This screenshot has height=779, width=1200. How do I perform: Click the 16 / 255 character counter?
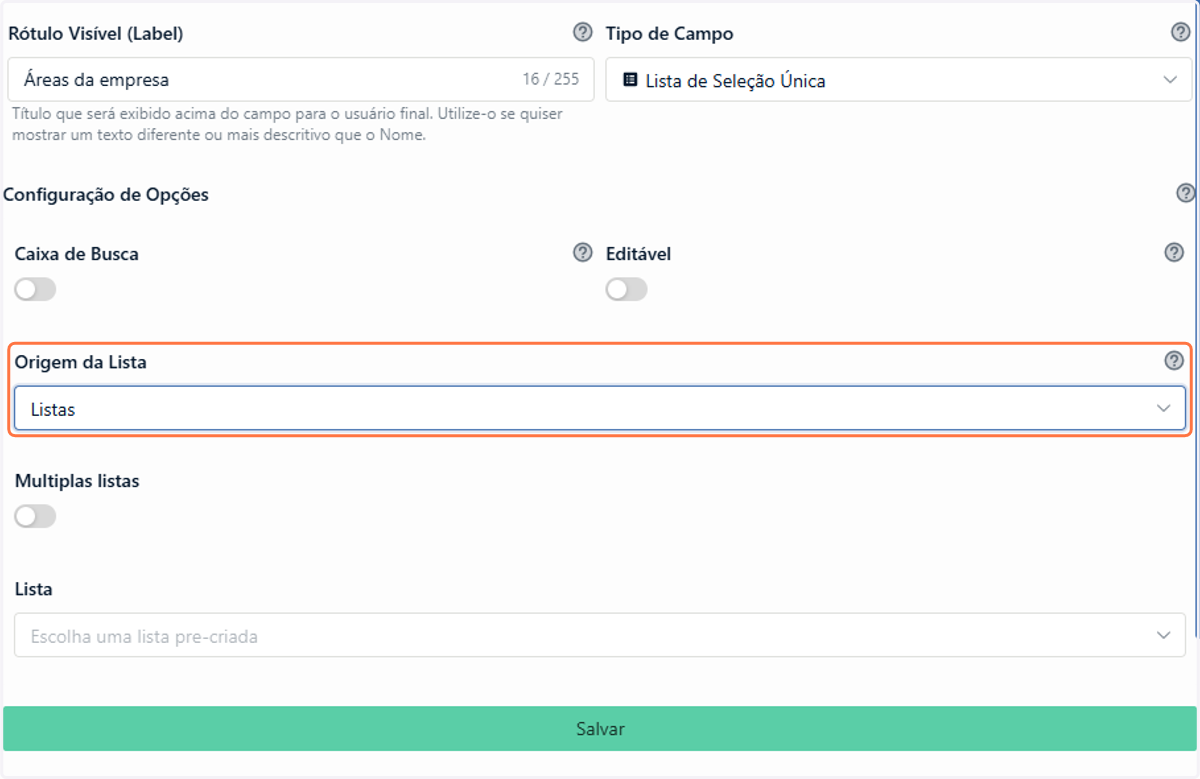click(x=551, y=79)
